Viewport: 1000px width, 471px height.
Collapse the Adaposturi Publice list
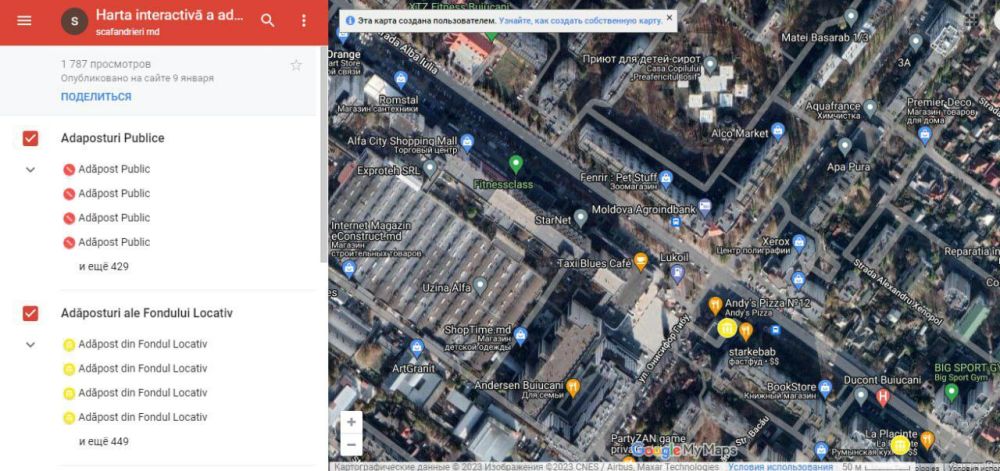[30, 170]
